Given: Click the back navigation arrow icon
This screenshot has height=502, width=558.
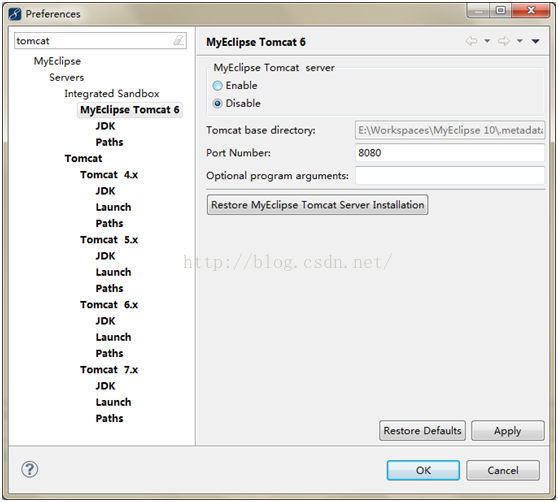Looking at the screenshot, I should [x=472, y=41].
